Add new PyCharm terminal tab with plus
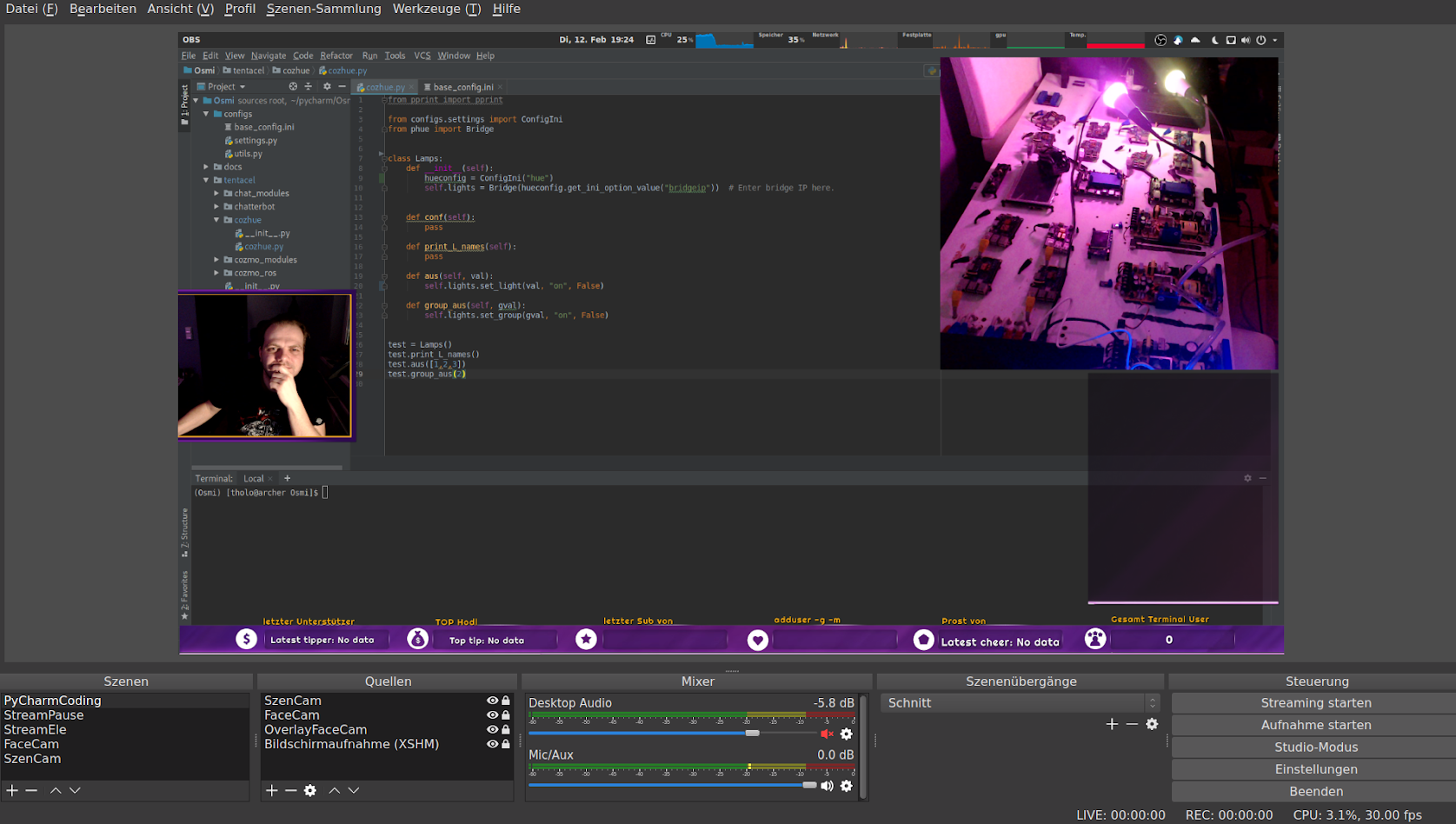1456x824 pixels. (288, 478)
